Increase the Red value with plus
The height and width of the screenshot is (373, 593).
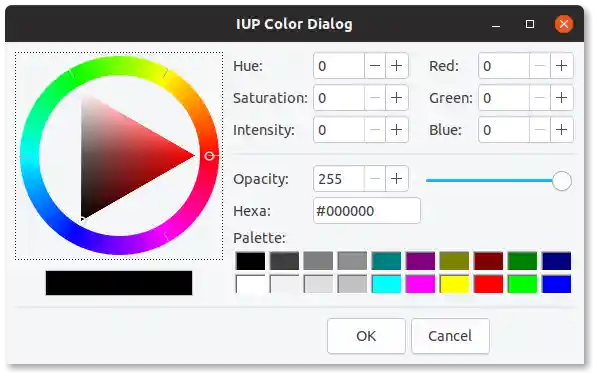[x=562, y=66]
